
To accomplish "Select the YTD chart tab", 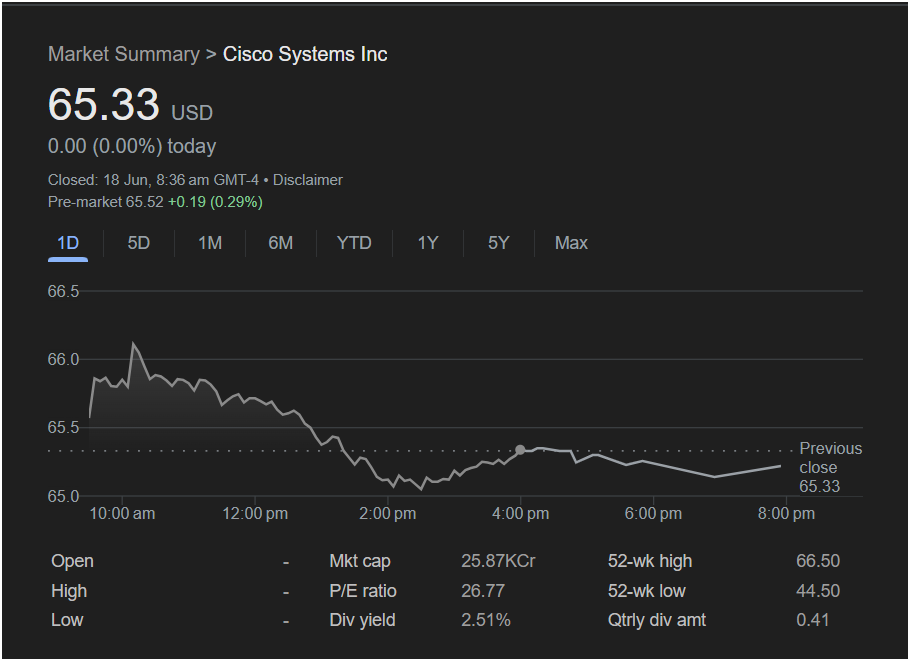I will point(354,243).
